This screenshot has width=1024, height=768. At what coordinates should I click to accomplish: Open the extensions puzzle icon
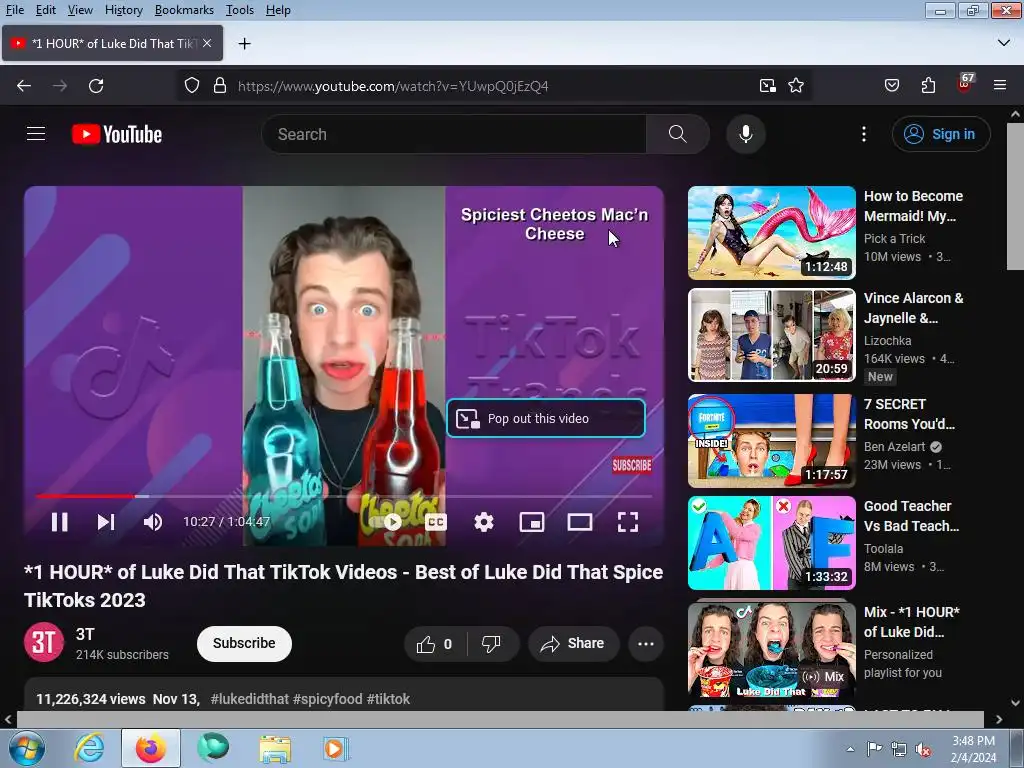[928, 86]
